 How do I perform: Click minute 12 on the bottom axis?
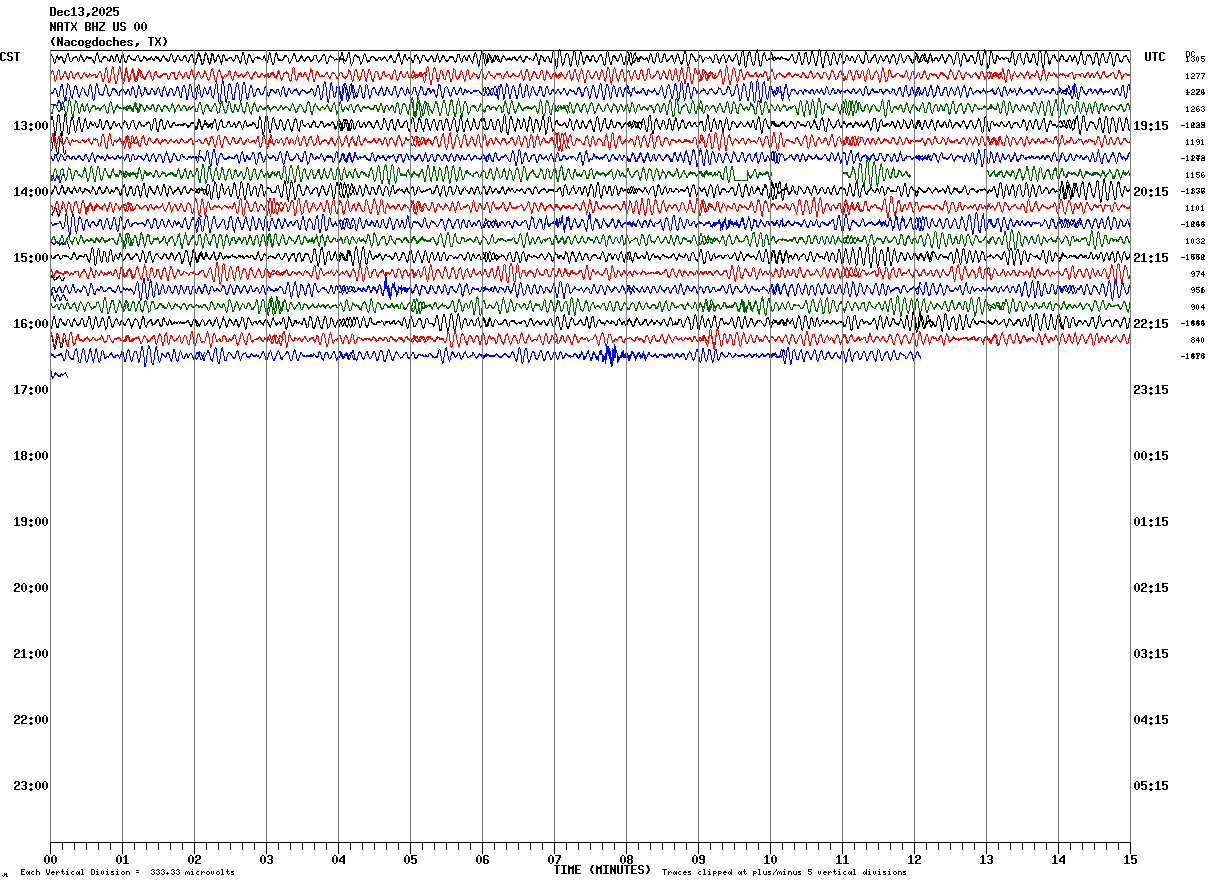pyautogui.click(x=914, y=859)
